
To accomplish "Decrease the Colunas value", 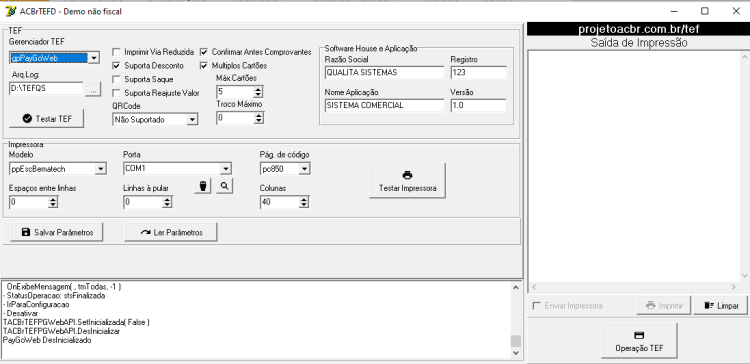I will coord(304,205).
